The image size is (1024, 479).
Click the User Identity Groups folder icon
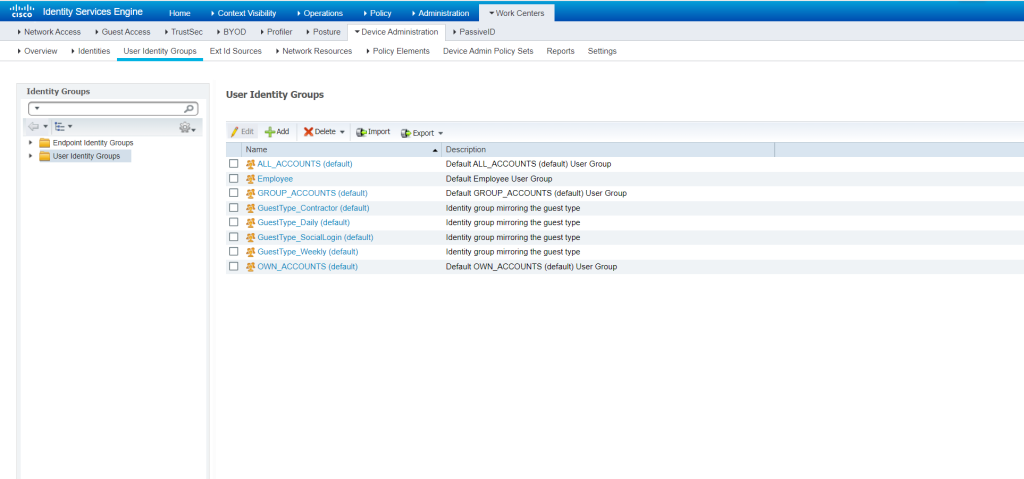click(x=44, y=156)
